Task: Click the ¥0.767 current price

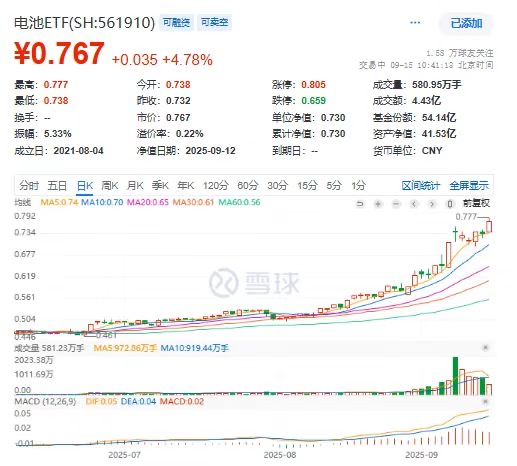Action: click(59, 53)
